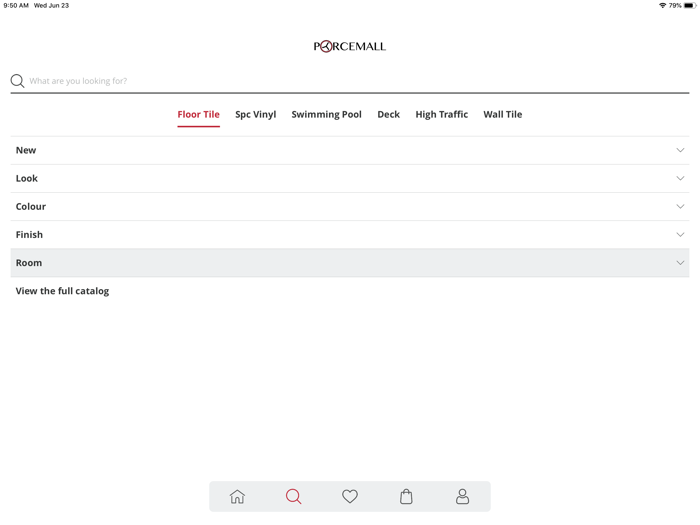Image resolution: width=700 pixels, height=525 pixels.
Task: Switch to the Deck tab
Action: 388,115
